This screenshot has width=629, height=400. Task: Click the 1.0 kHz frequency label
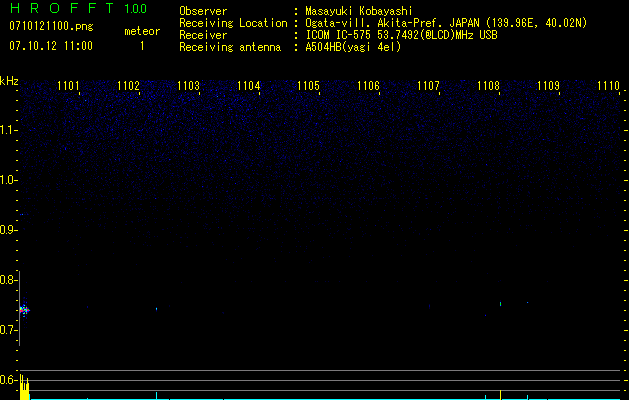[x=9, y=180]
